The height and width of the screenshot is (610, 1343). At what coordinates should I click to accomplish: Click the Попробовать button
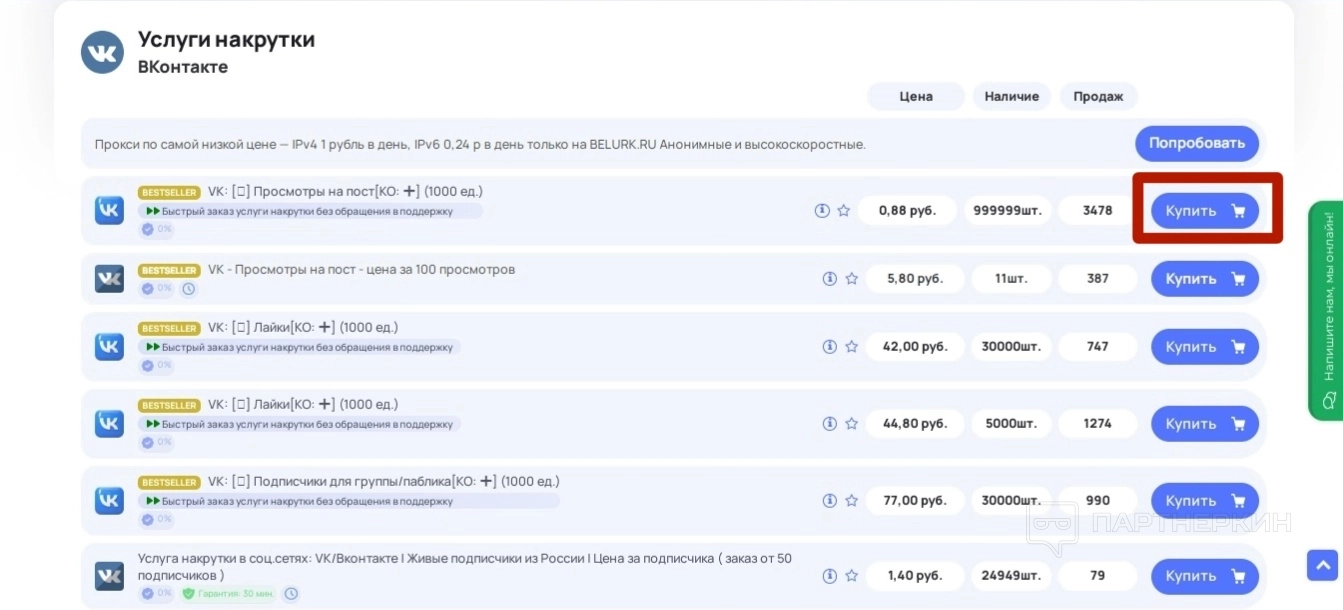pyautogui.click(x=1197, y=143)
